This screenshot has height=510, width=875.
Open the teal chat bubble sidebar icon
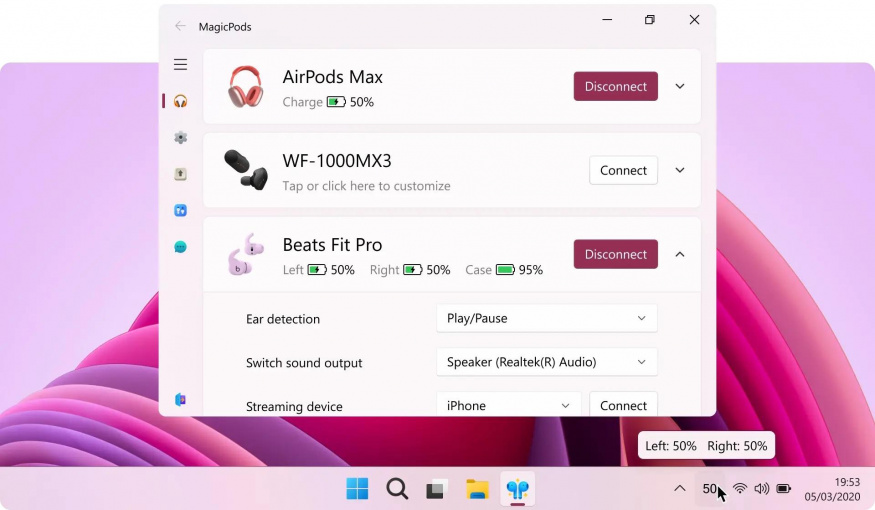tap(180, 247)
